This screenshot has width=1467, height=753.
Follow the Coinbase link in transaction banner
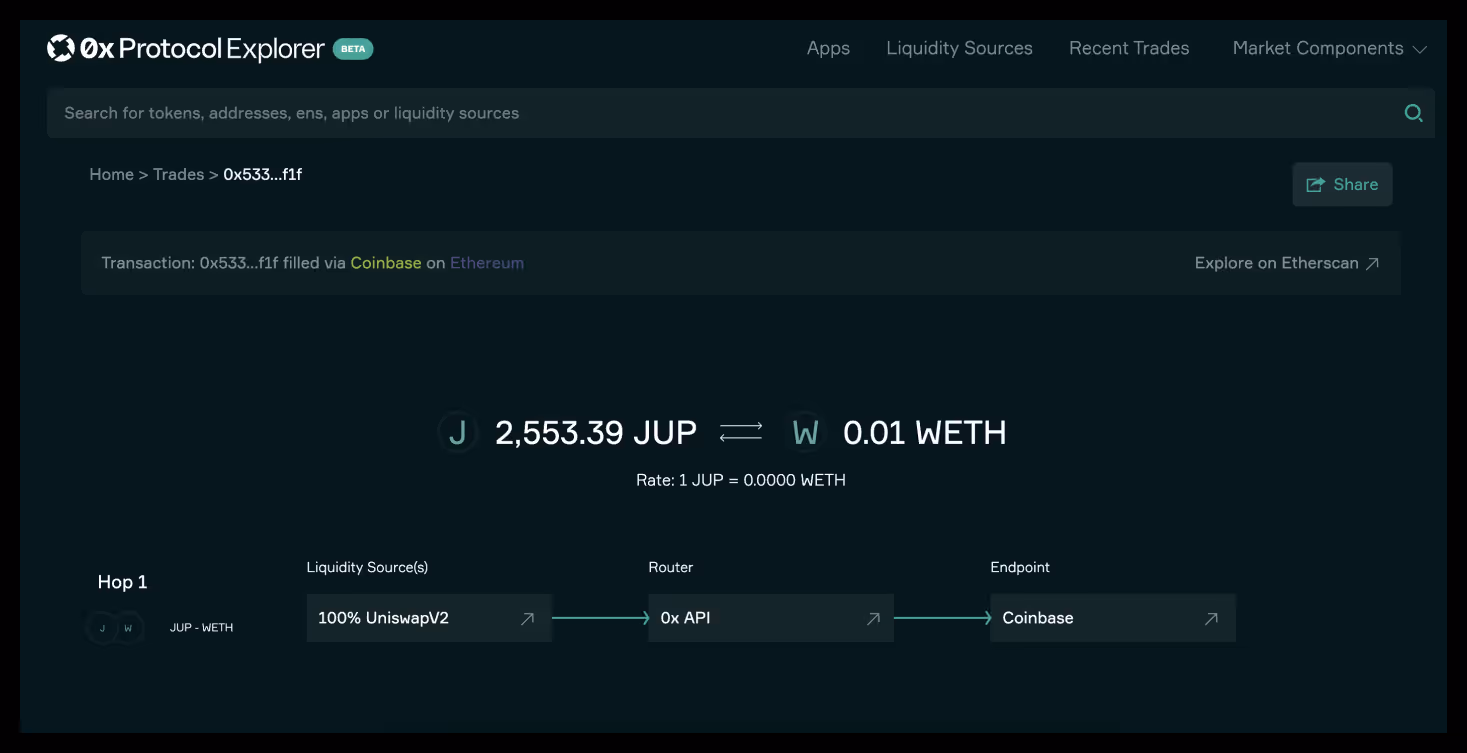click(386, 263)
